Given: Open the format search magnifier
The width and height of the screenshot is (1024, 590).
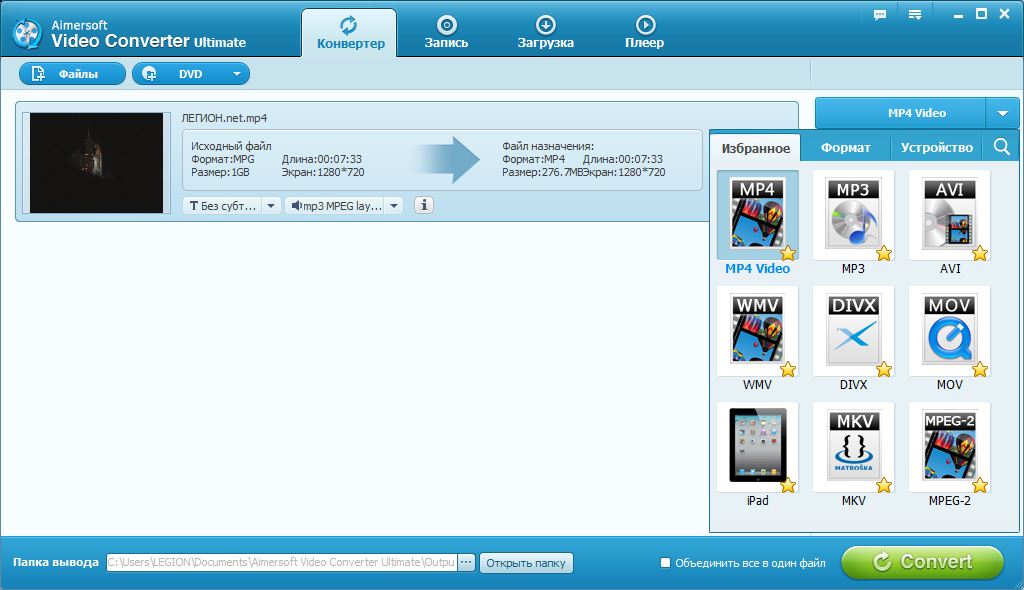Looking at the screenshot, I should (x=1002, y=147).
